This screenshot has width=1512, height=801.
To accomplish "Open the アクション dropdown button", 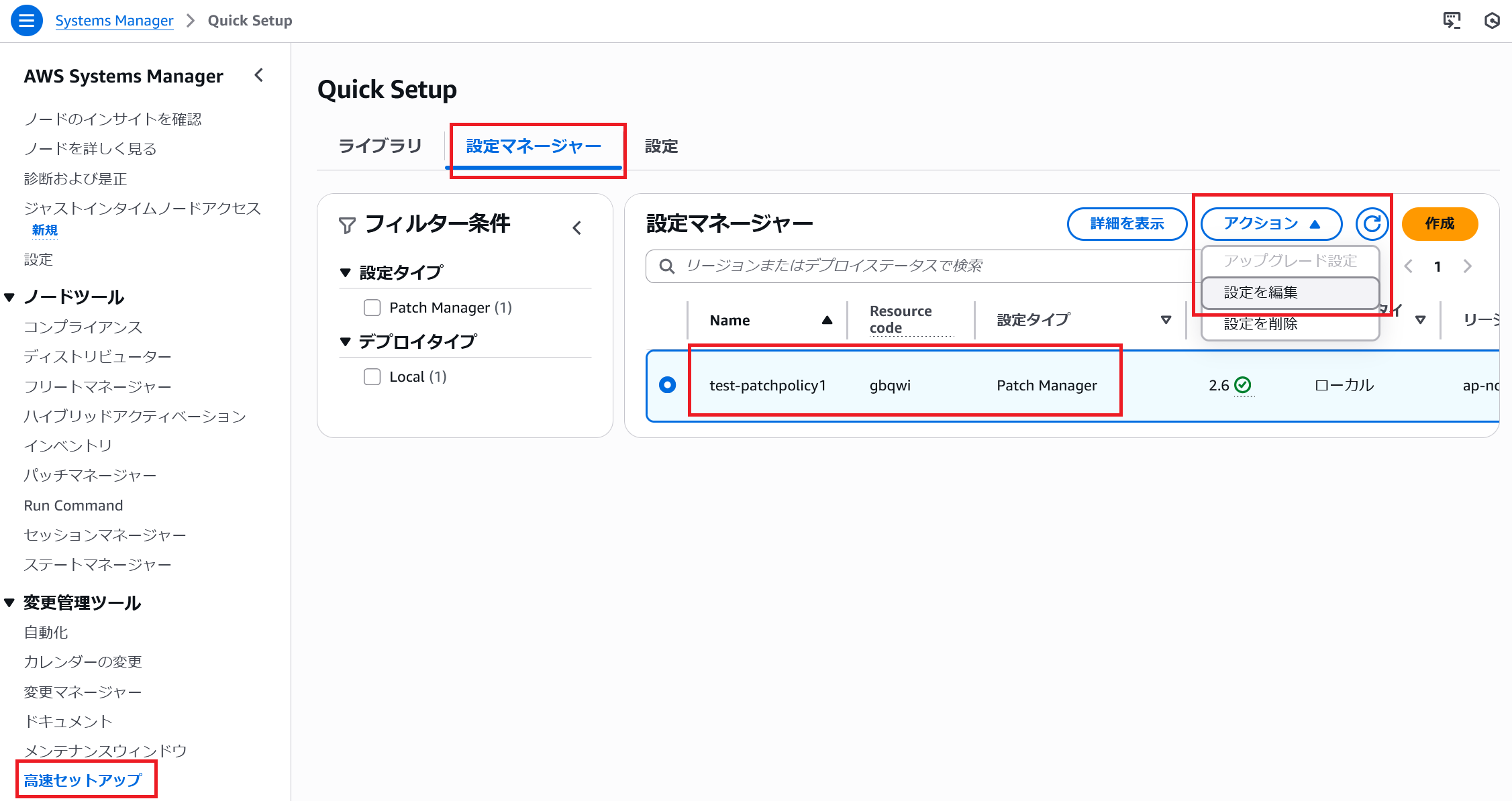I will pyautogui.click(x=1270, y=224).
